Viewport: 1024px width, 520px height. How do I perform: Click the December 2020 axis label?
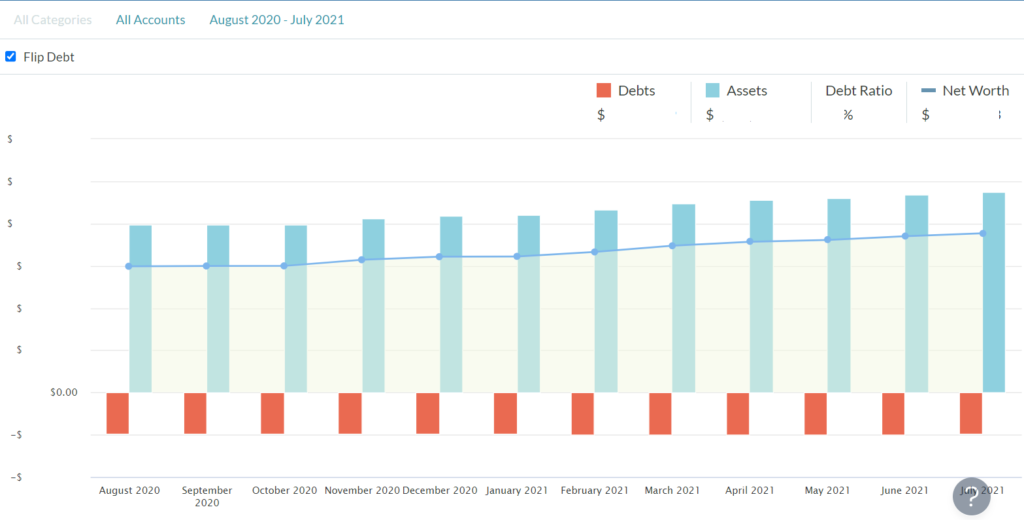coord(440,490)
